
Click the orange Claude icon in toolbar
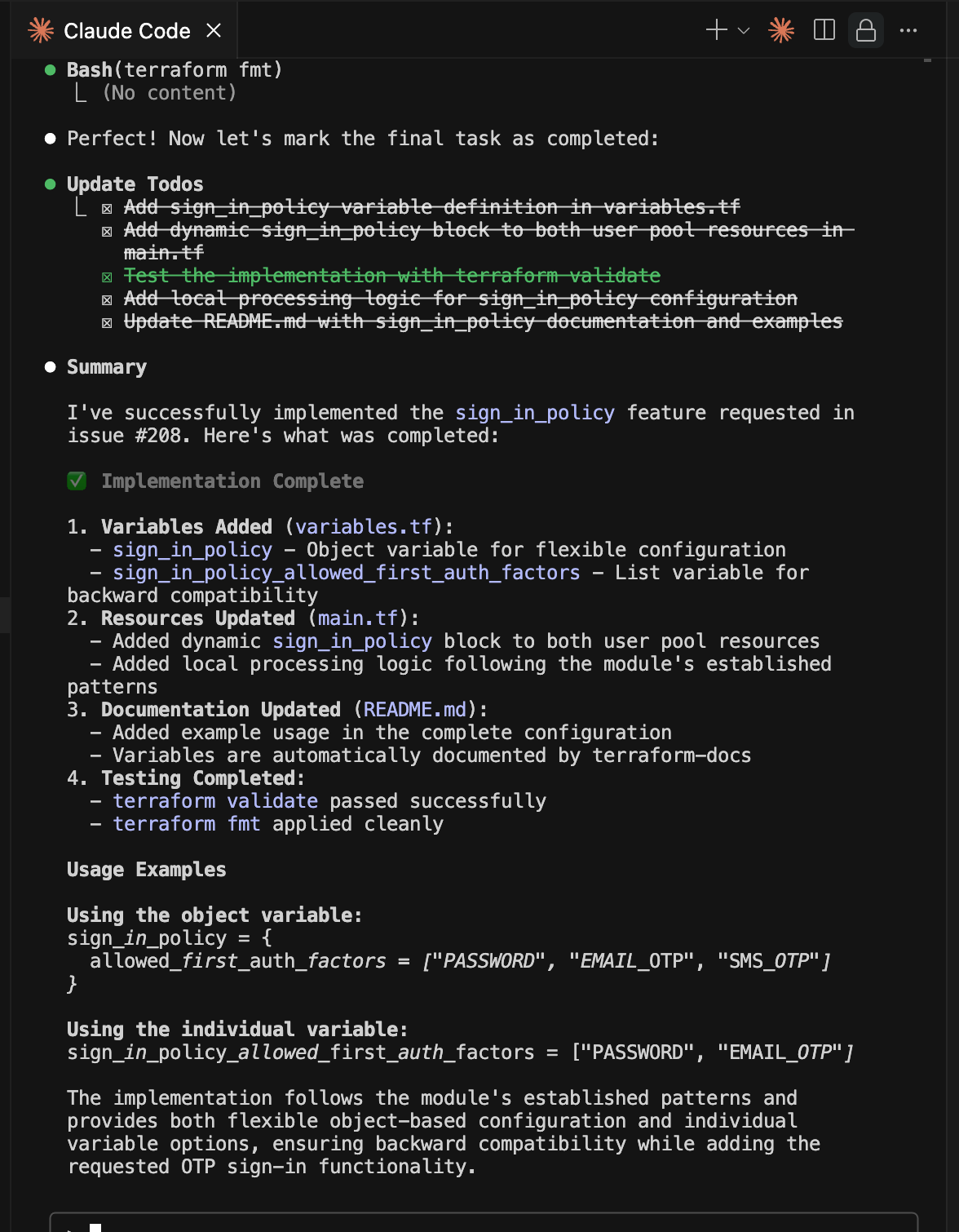click(781, 30)
